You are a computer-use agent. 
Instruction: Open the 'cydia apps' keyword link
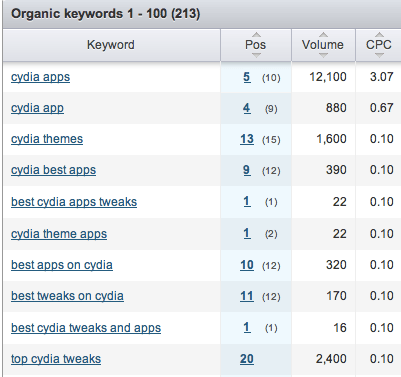[40, 77]
